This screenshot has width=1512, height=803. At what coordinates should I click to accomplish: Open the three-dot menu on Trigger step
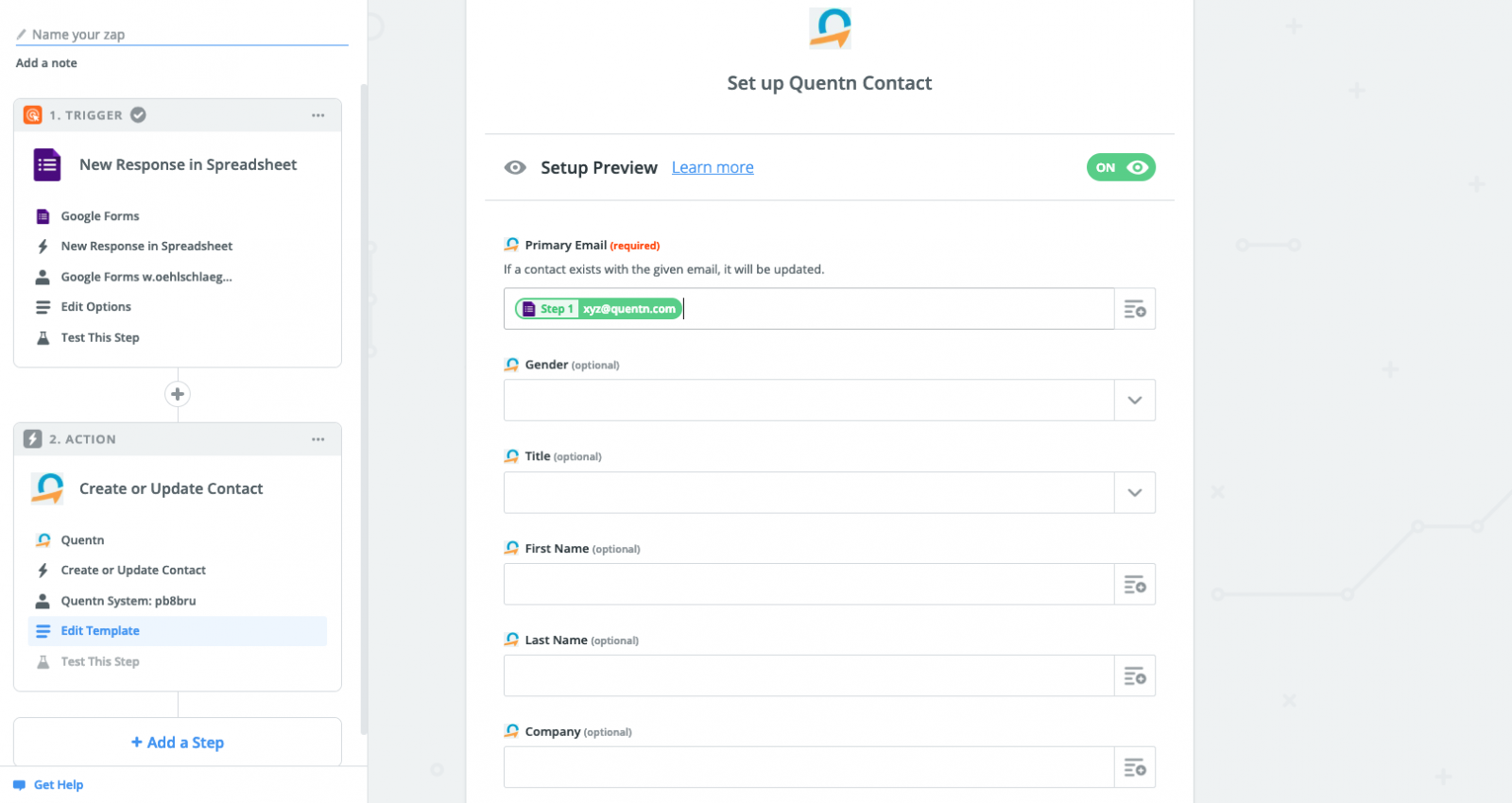pos(318,115)
